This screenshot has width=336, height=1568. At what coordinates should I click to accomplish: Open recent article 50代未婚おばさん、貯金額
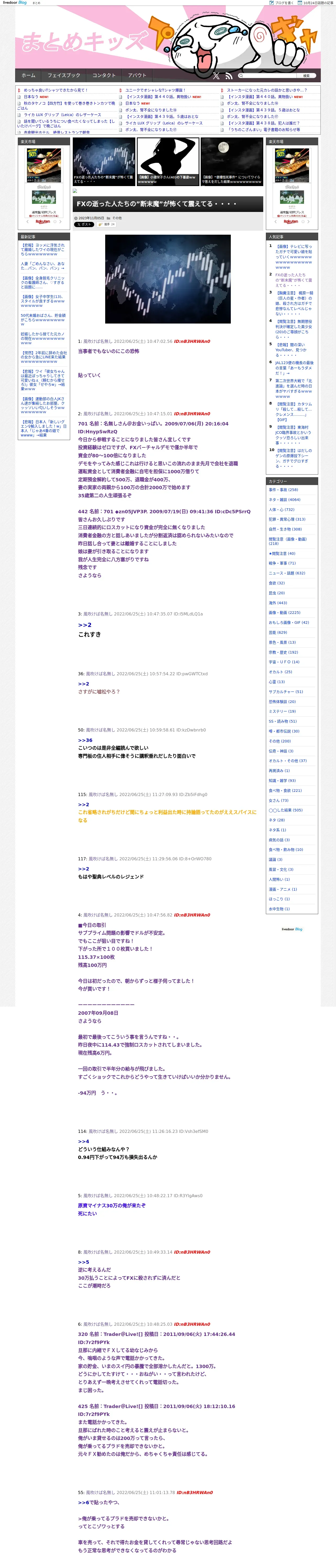click(x=43, y=320)
